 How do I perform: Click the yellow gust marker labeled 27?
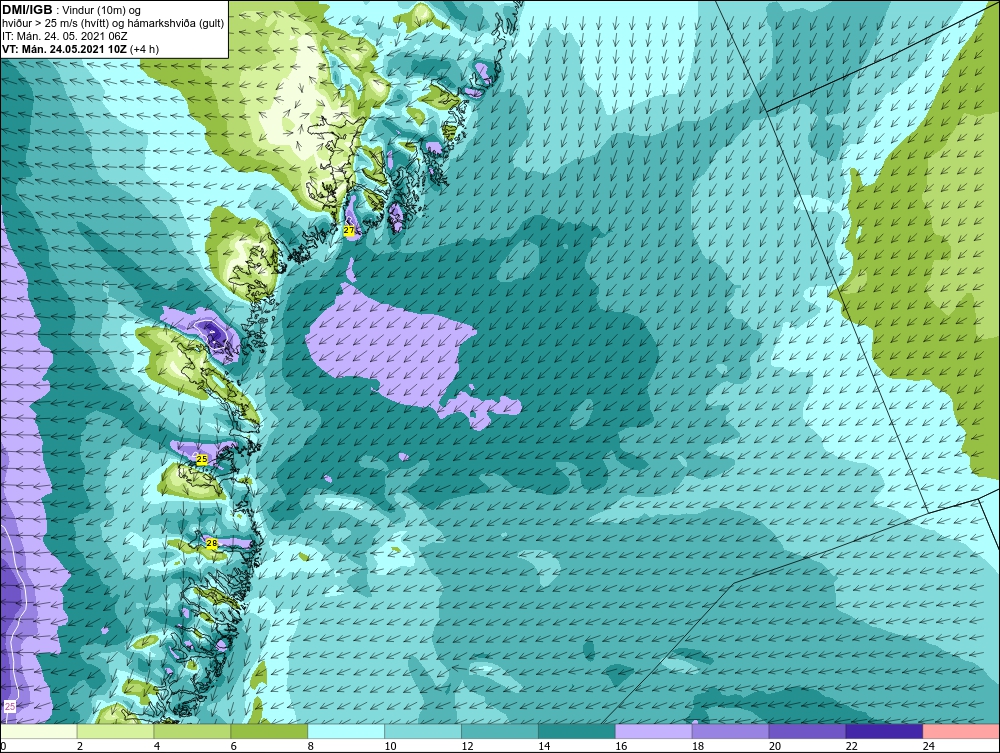[x=349, y=230]
